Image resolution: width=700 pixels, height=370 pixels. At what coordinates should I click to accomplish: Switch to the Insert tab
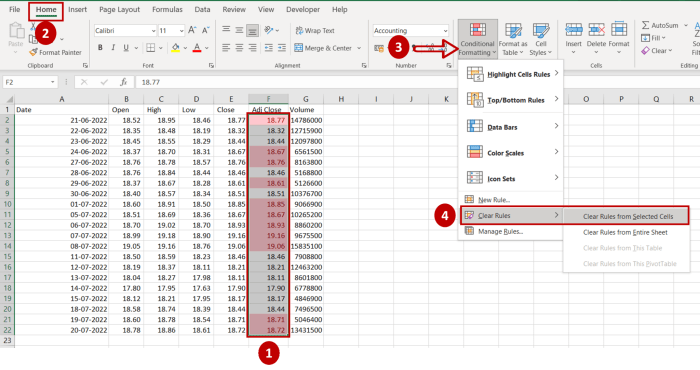[x=78, y=9]
